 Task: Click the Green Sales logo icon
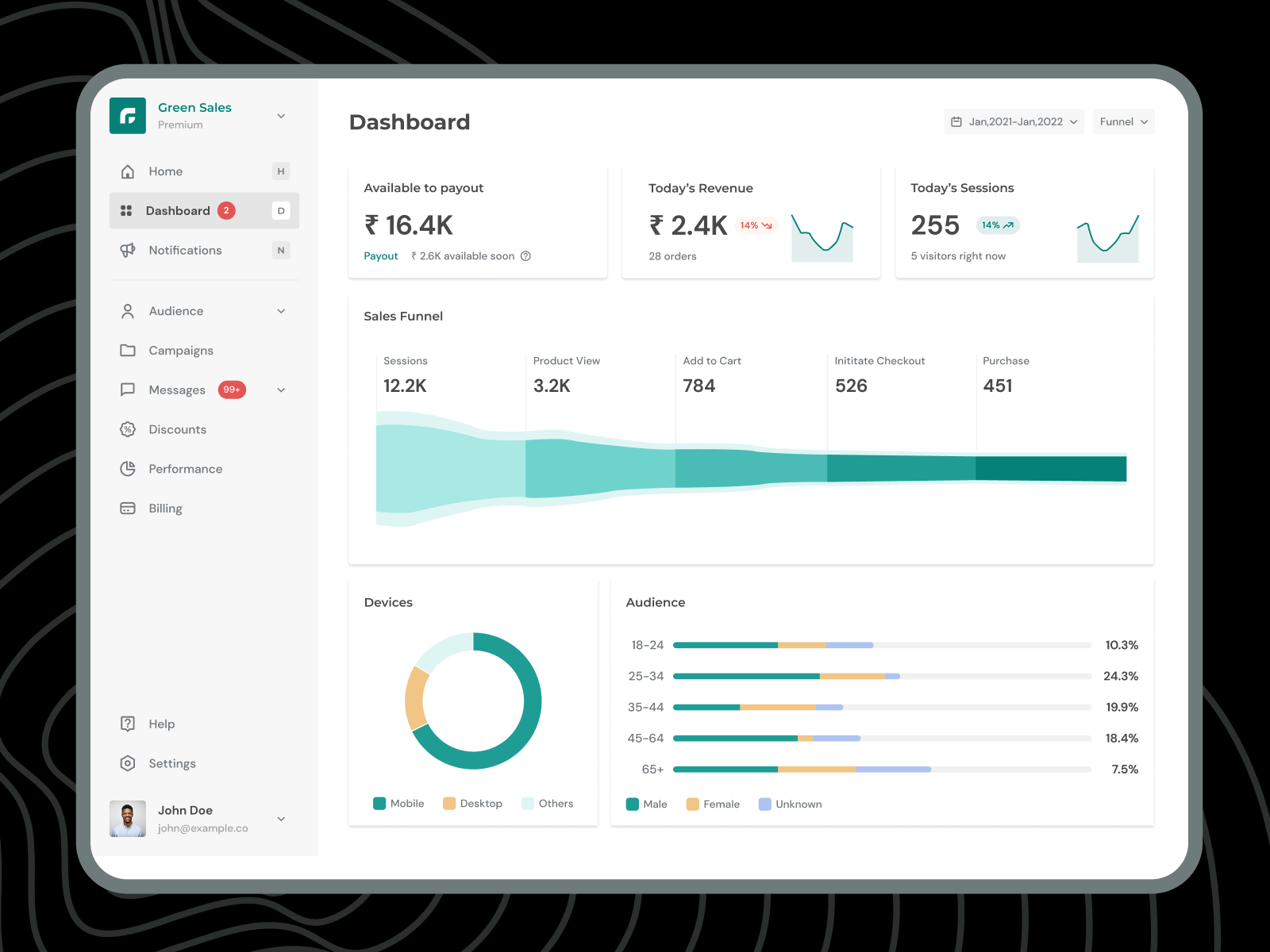coord(128,116)
